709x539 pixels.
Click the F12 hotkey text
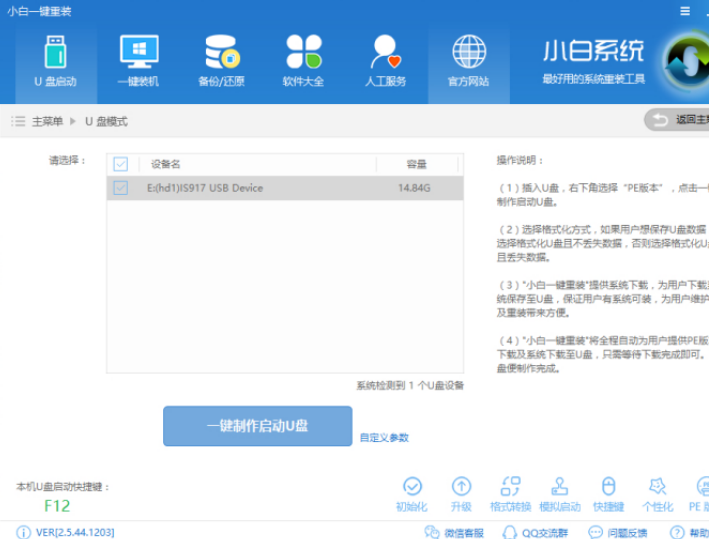(x=57, y=506)
